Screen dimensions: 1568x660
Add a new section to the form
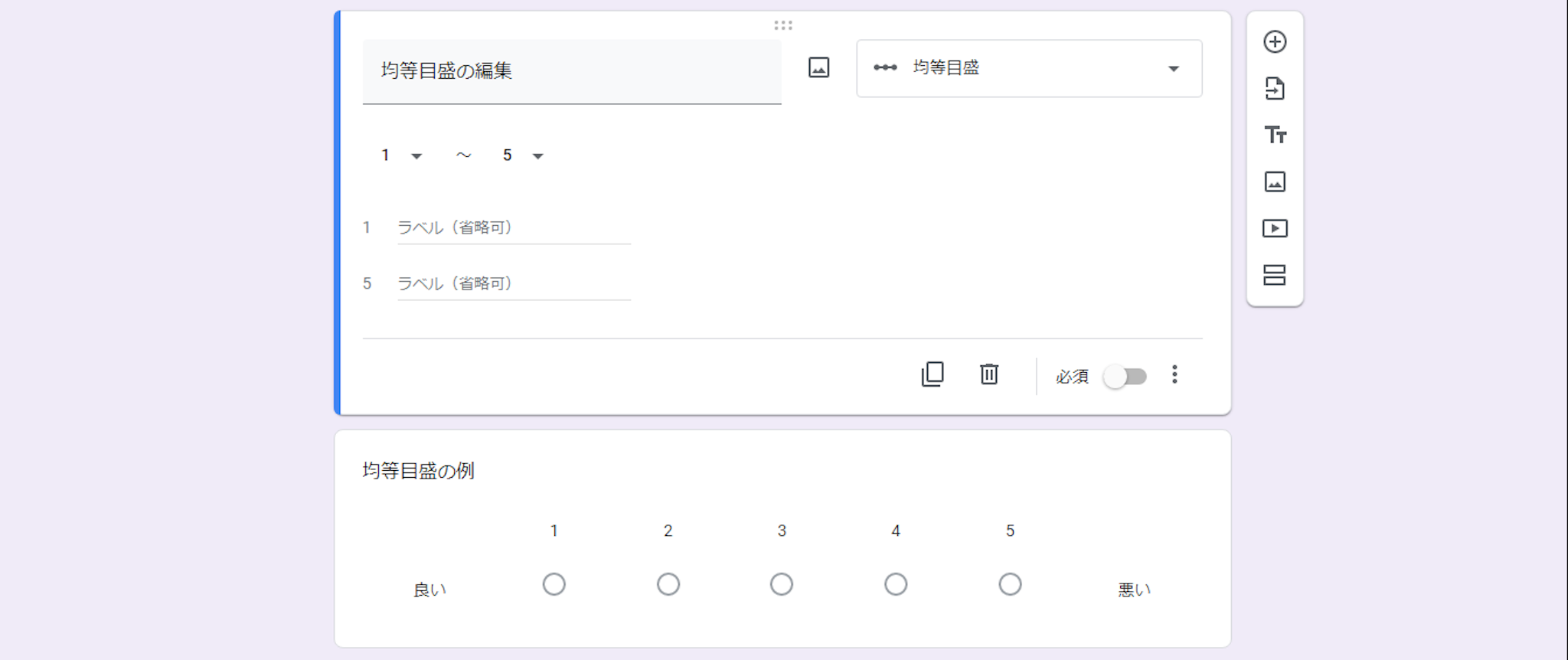pos(1275,275)
